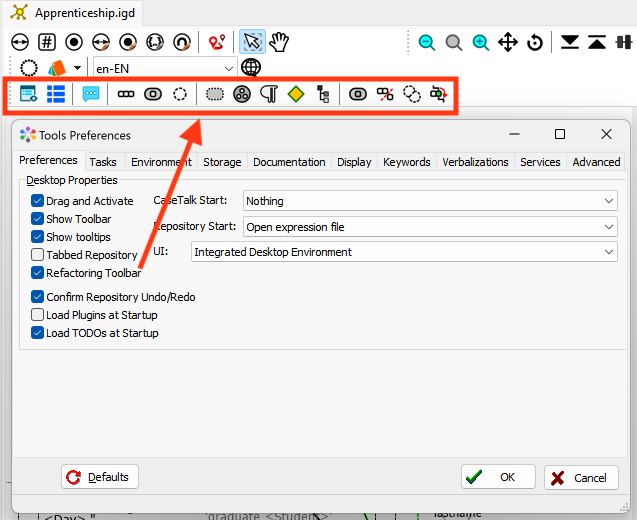Select the arrow pointer tool
Image resolution: width=637 pixels, height=520 pixels.
[x=252, y=42]
